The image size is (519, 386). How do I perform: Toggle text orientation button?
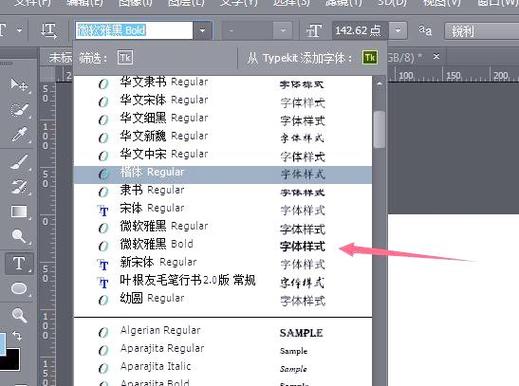click(49, 31)
